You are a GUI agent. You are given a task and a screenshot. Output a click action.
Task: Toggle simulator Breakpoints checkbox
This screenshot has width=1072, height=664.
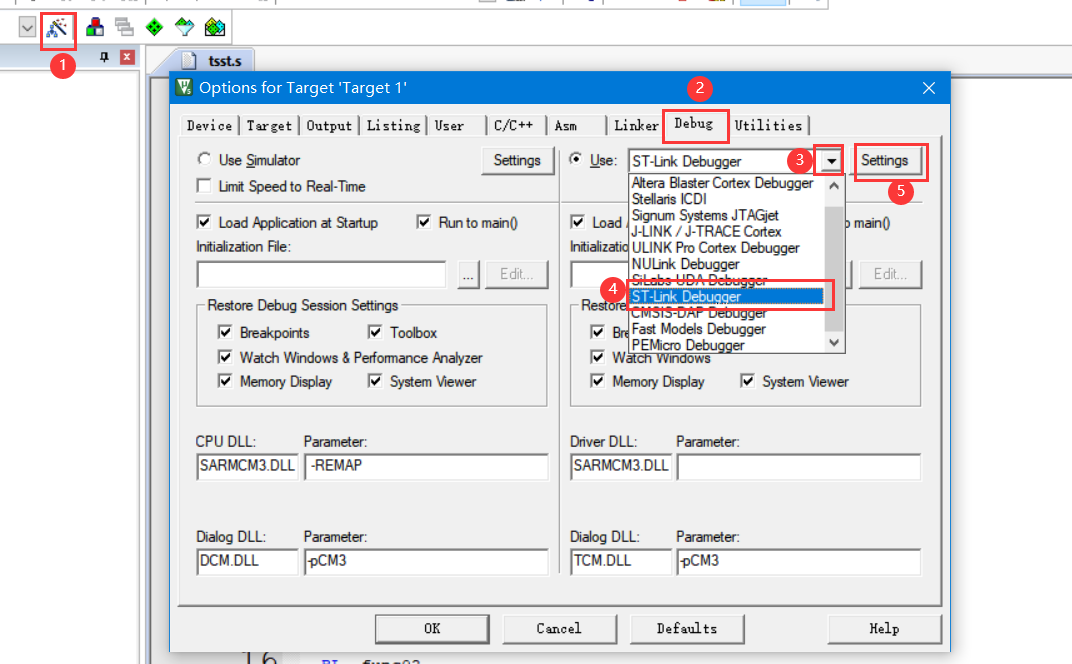pyautogui.click(x=225, y=332)
